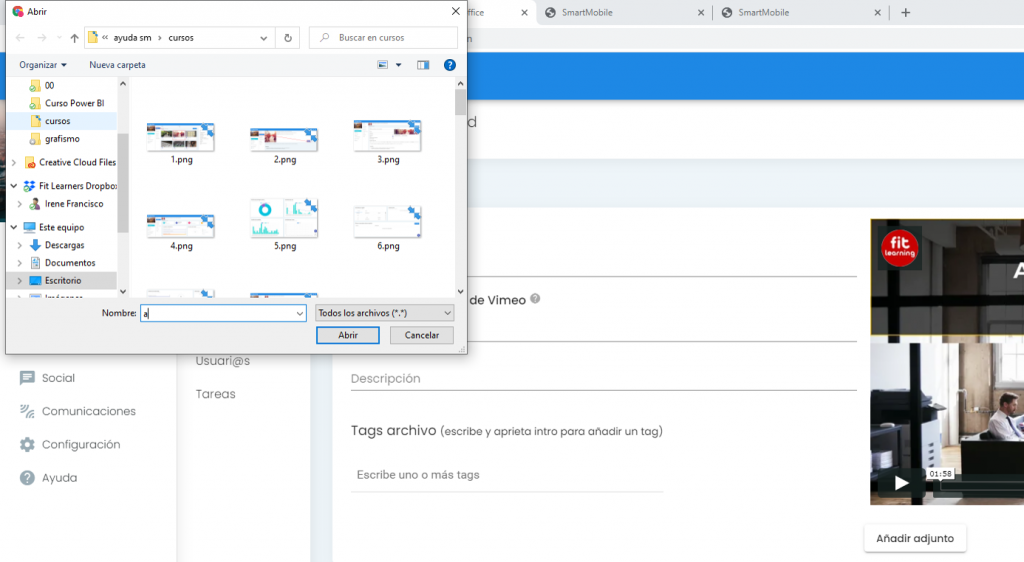This screenshot has width=1024, height=562.
Task: Click the Configuración gear icon
Action: 28,444
